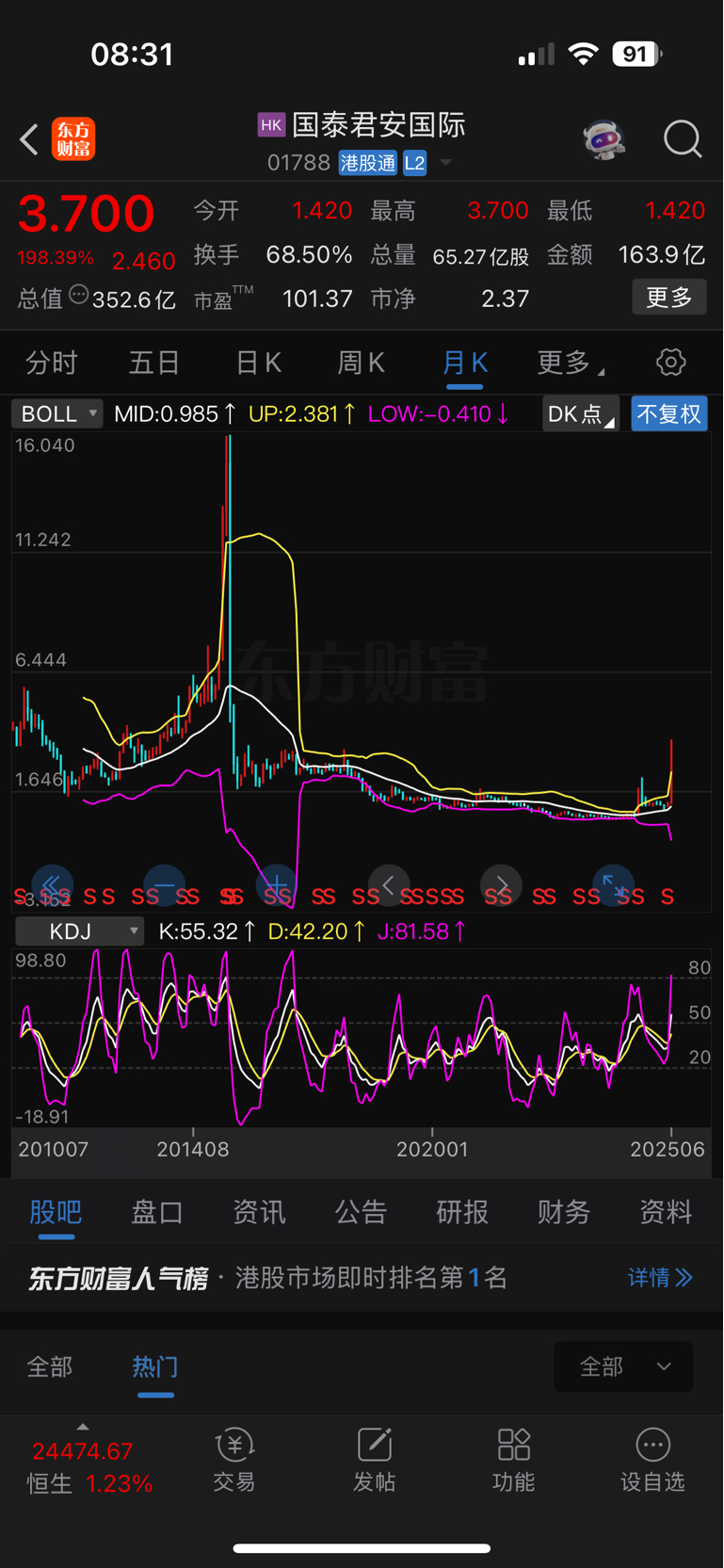The image size is (724, 1568).
Task: Select 全部 posts filter tab on left
Action: click(x=50, y=1366)
